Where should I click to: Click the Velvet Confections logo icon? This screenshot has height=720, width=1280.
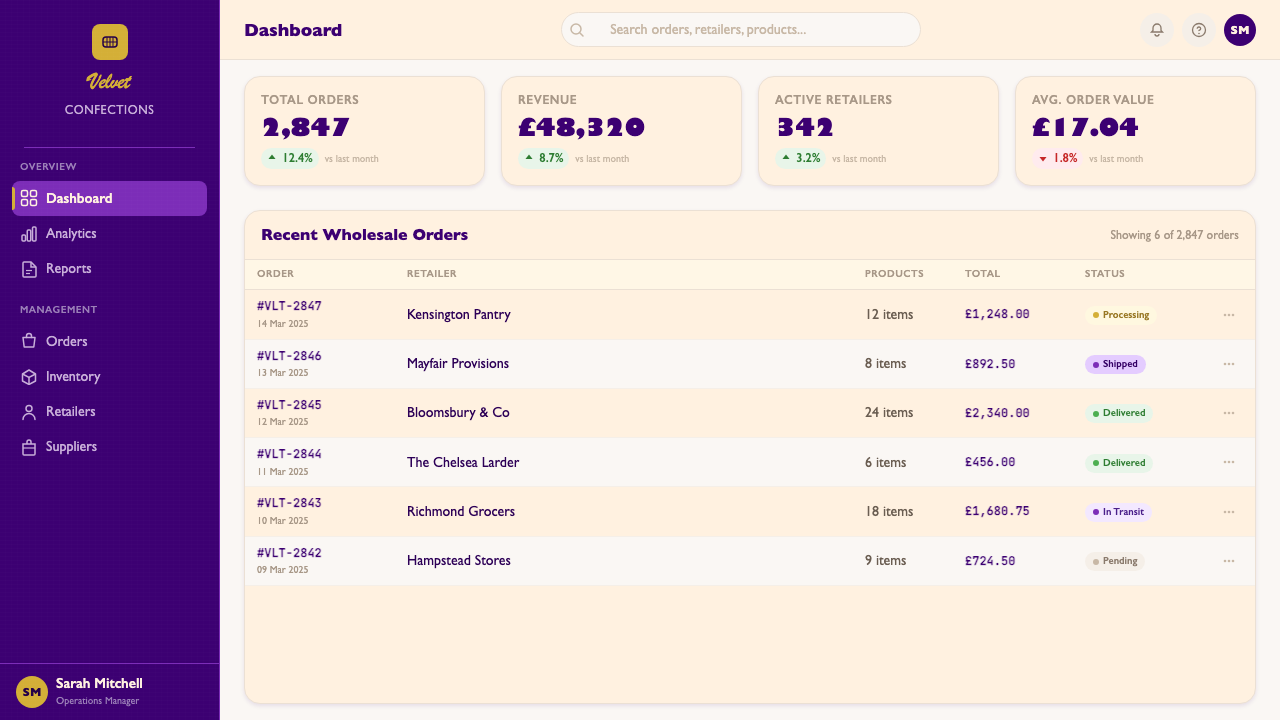[110, 42]
